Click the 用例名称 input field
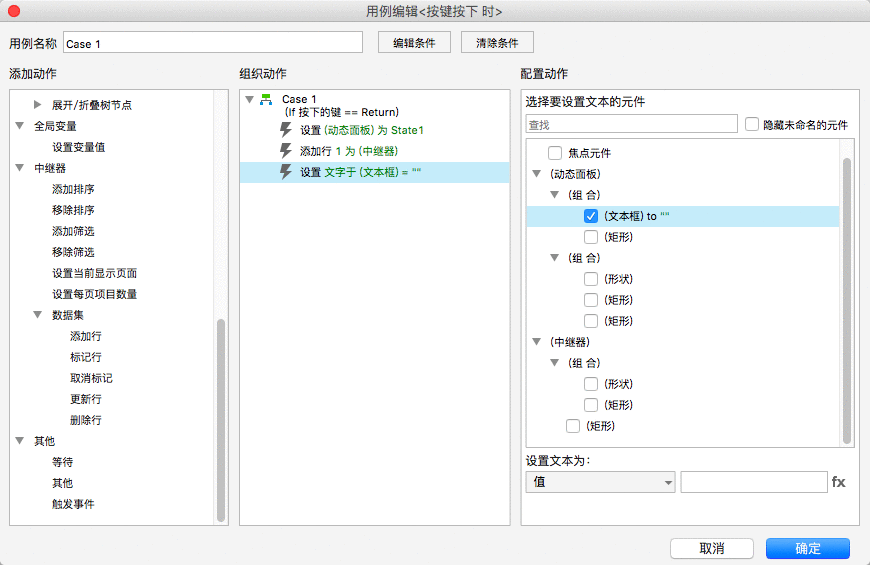This screenshot has height=565, width=870. (x=213, y=43)
